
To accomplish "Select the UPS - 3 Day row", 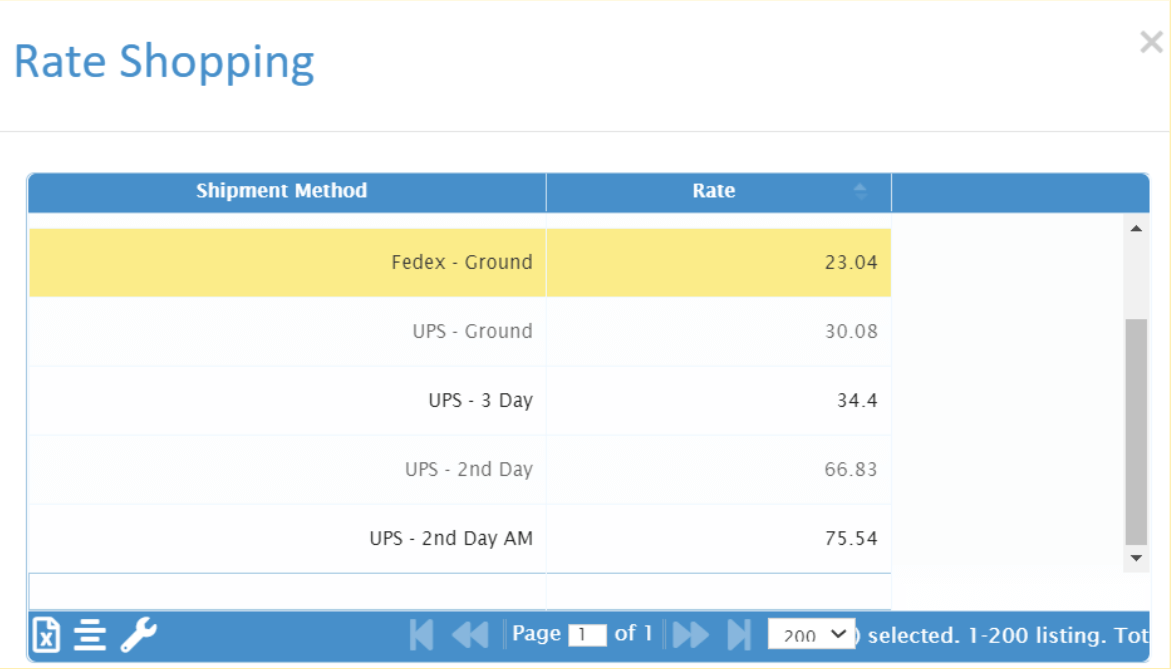I will pyautogui.click(x=460, y=400).
